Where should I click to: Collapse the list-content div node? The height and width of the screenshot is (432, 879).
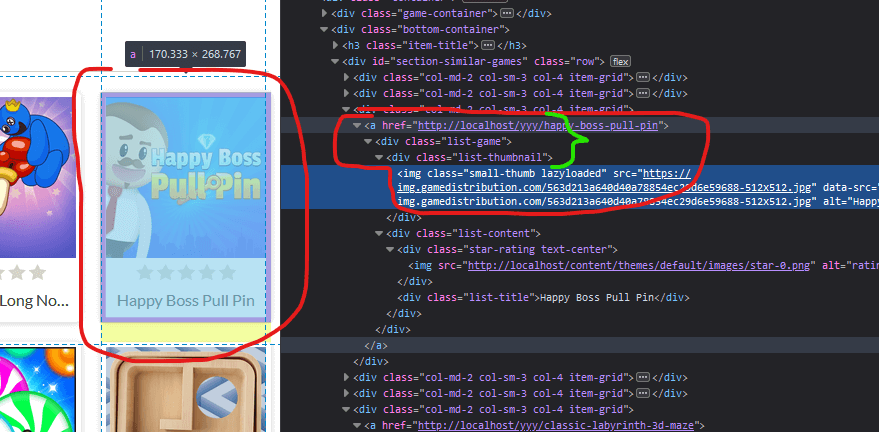[379, 233]
